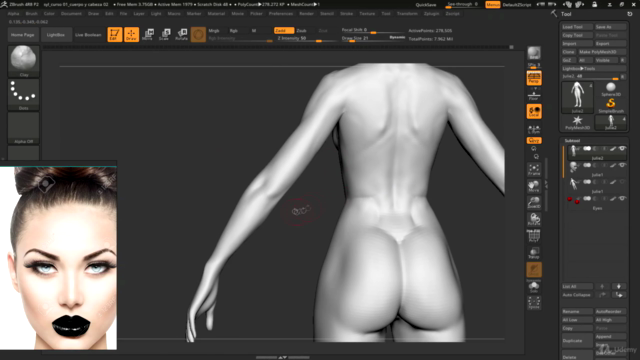Select the Julie2 subtool row
Image resolution: width=640 pixels, height=360 pixels.
(596, 152)
